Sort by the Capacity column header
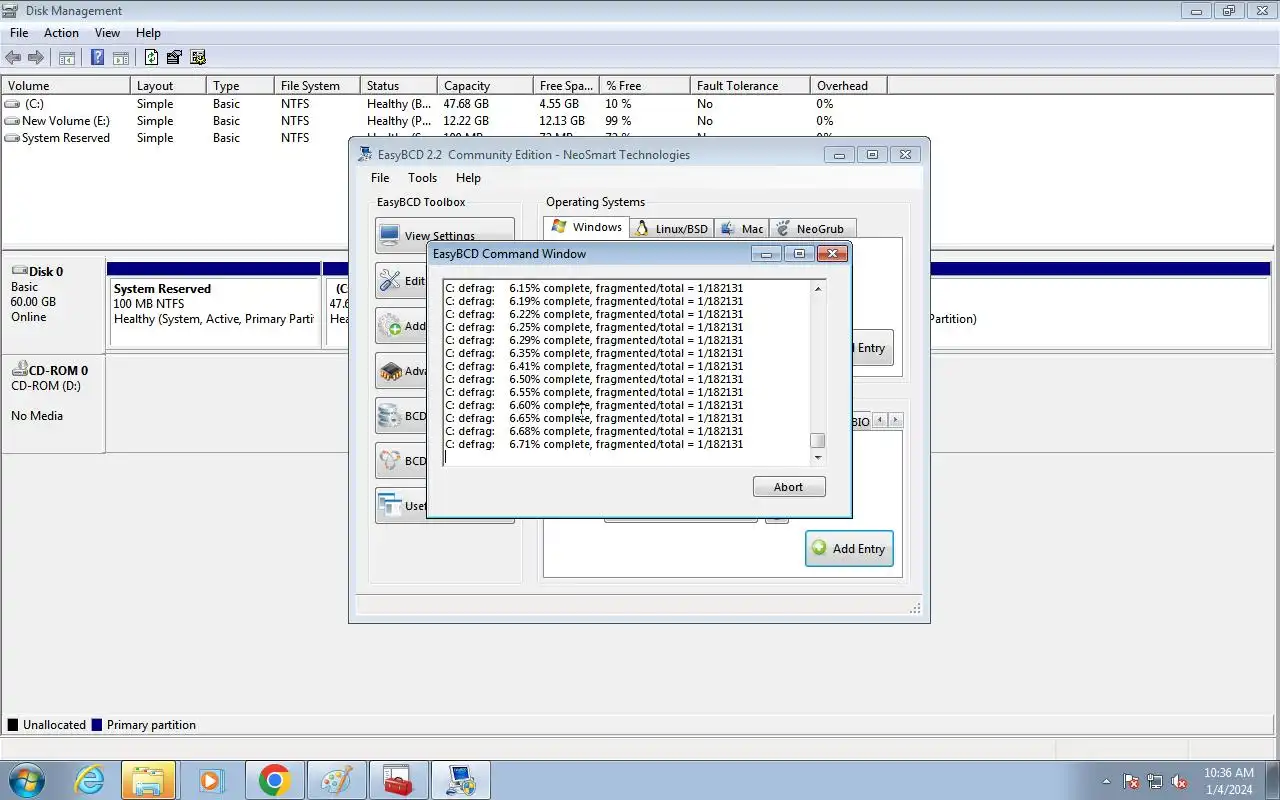 click(485, 86)
